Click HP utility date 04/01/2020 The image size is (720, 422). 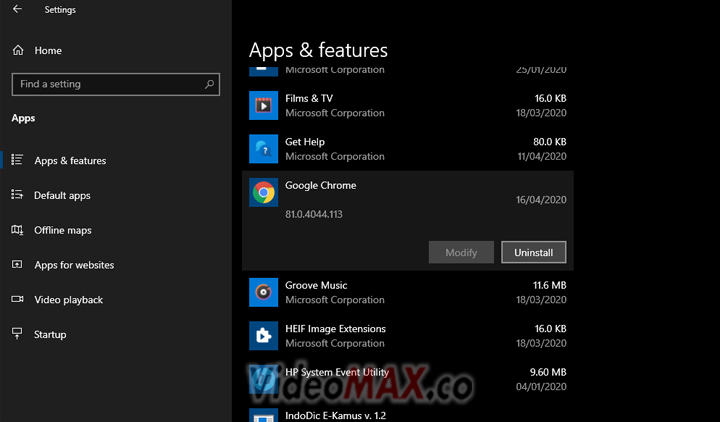(541, 387)
